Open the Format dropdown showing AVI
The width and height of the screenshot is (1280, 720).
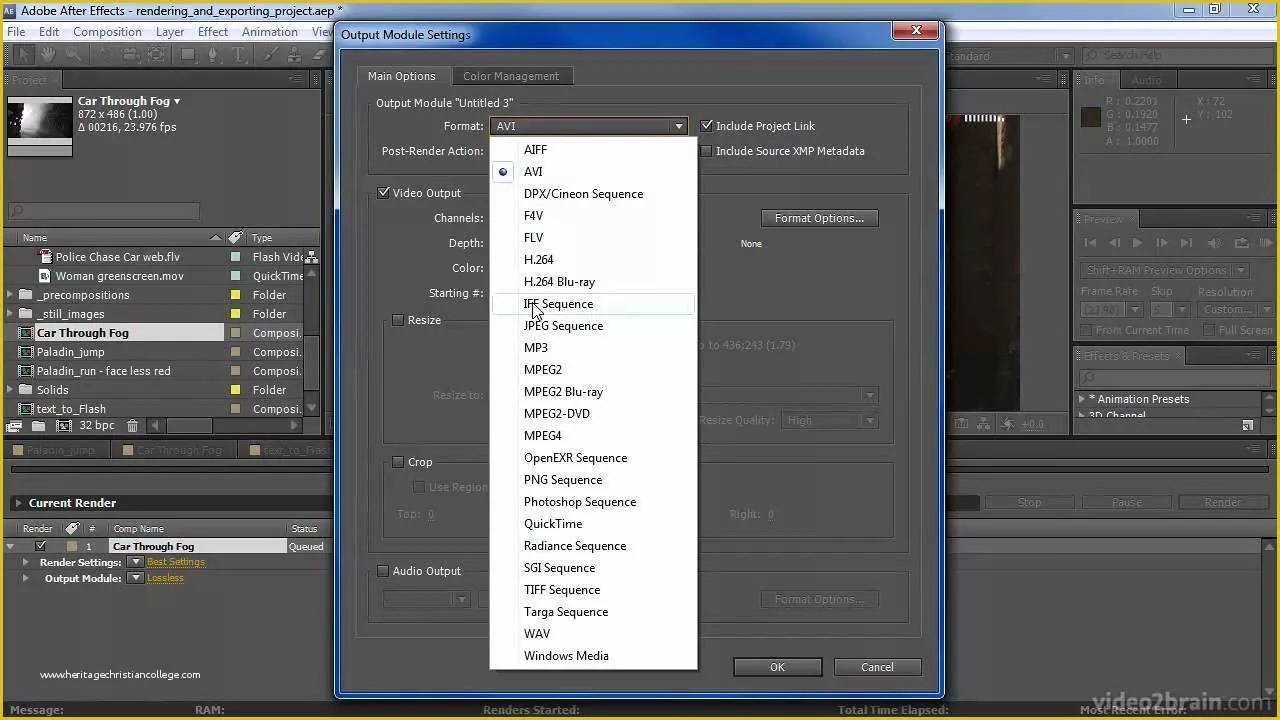[x=588, y=126]
